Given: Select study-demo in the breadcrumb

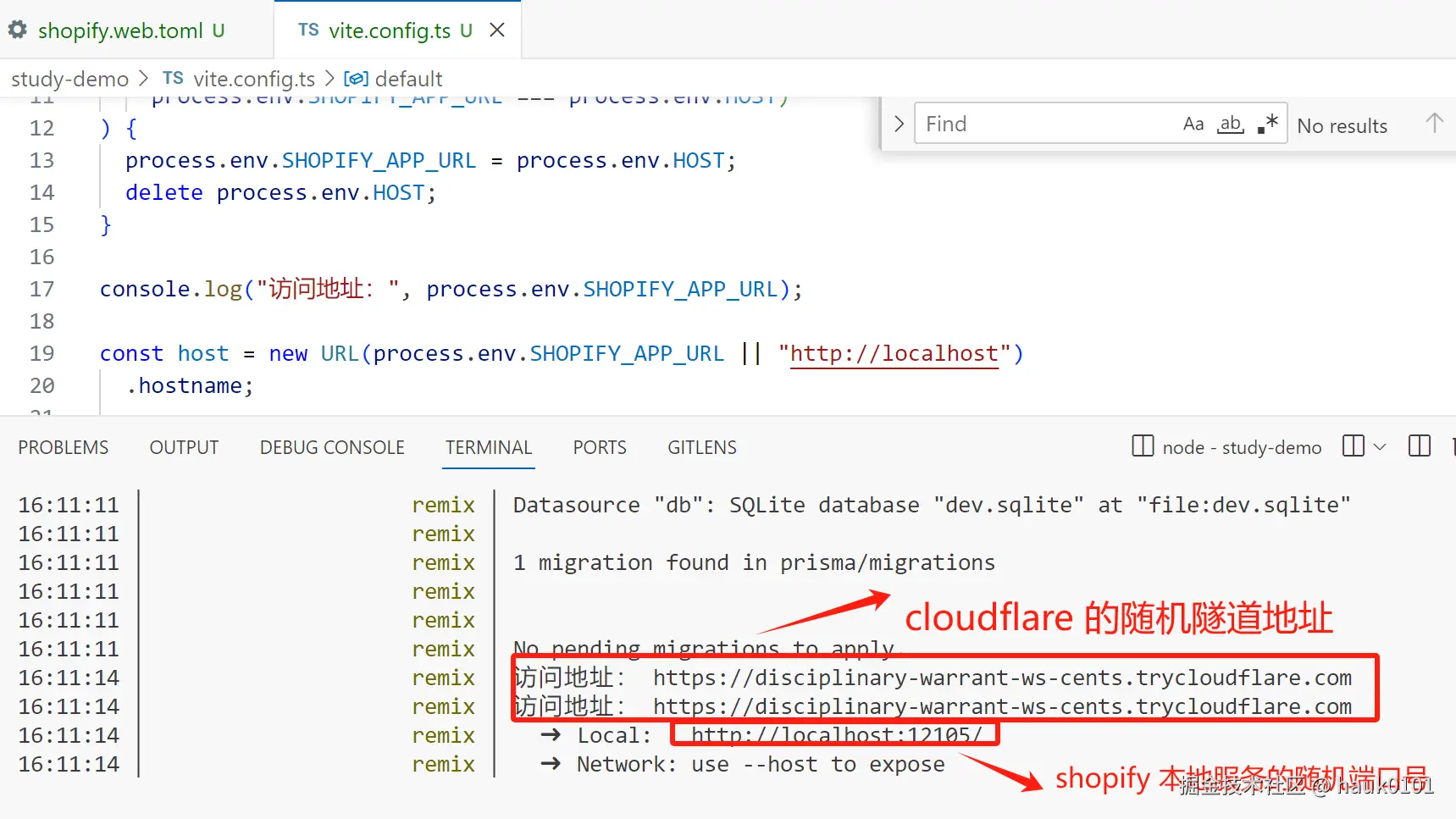Looking at the screenshot, I should pos(69,79).
